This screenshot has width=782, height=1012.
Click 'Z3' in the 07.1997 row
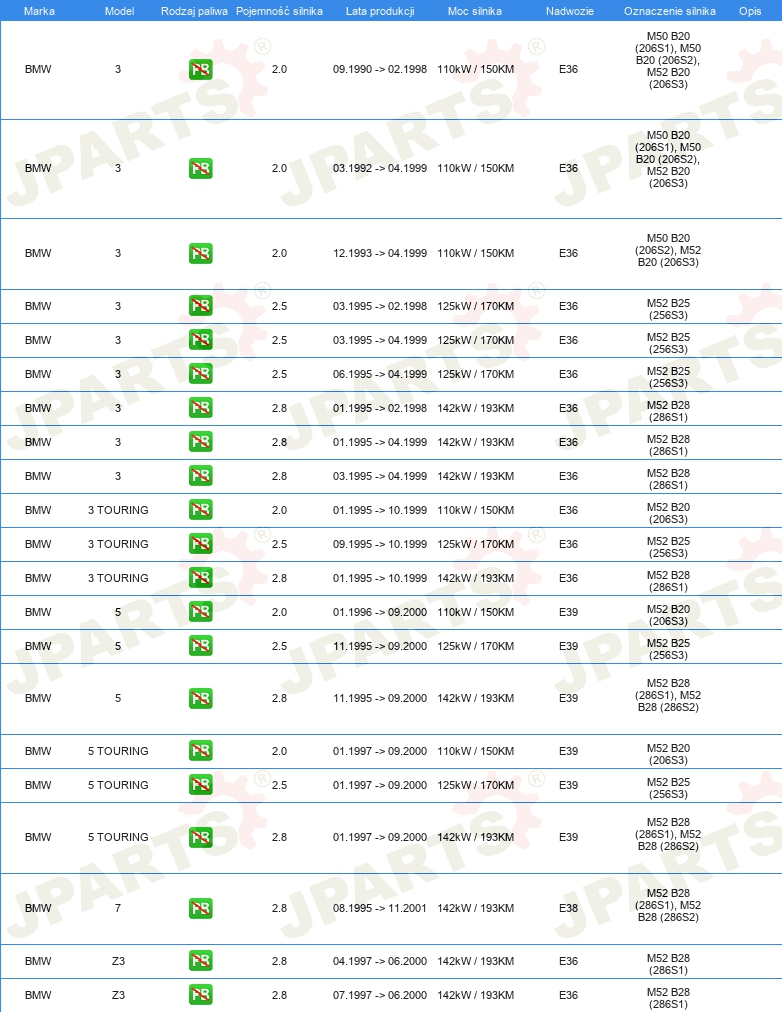[x=118, y=995]
